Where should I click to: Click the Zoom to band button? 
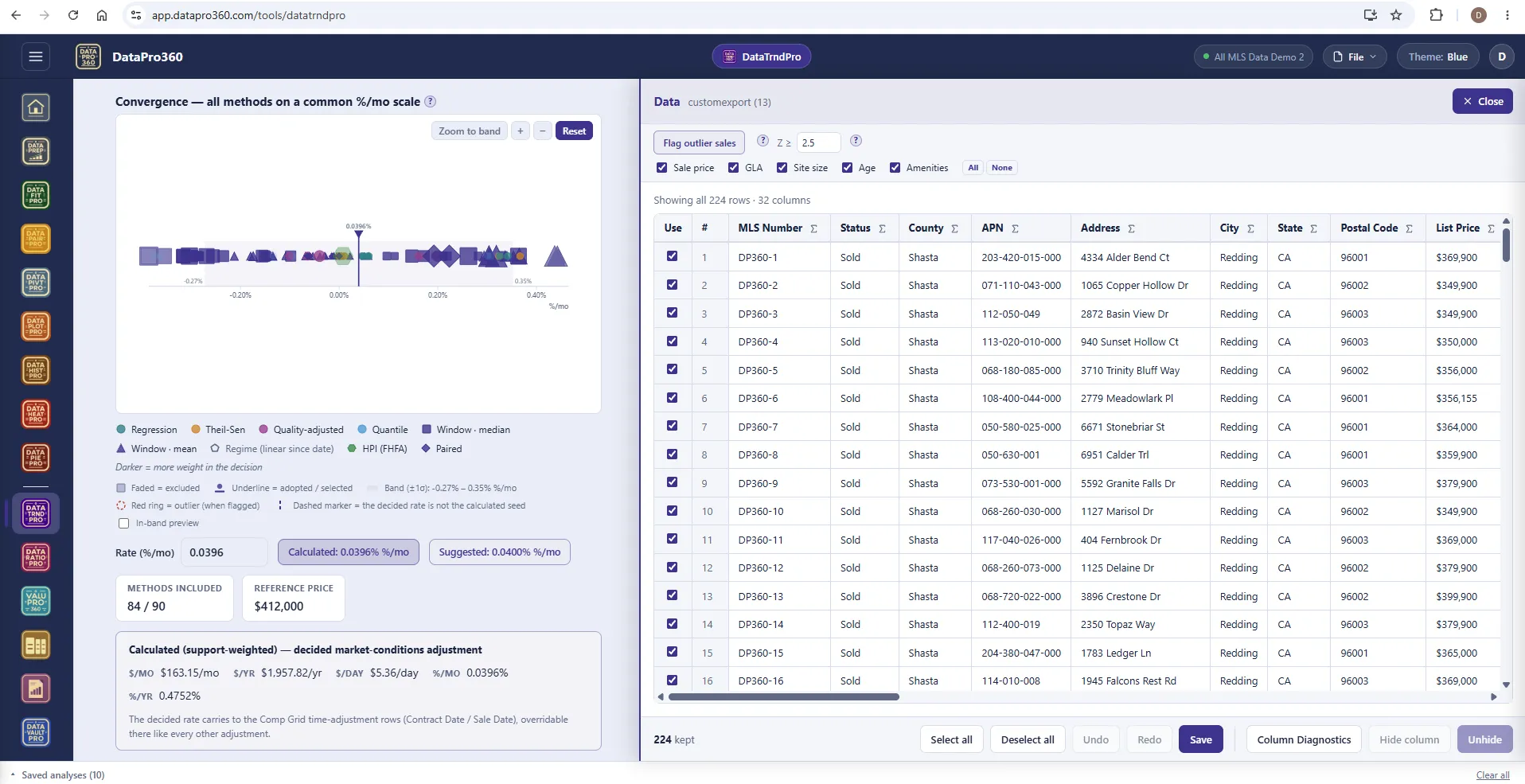pyautogui.click(x=470, y=131)
